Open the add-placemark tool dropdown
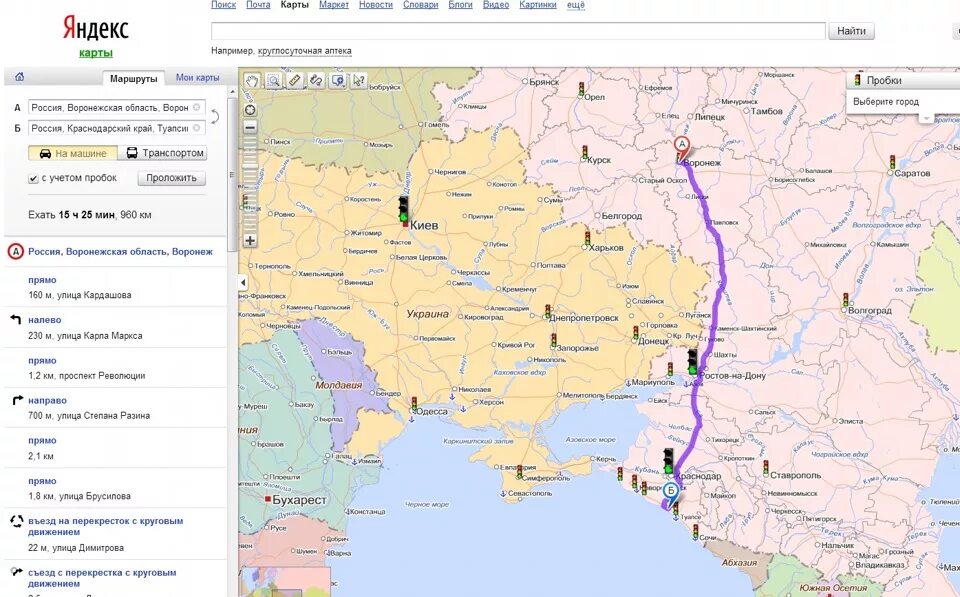The image size is (960, 597). click(x=338, y=80)
